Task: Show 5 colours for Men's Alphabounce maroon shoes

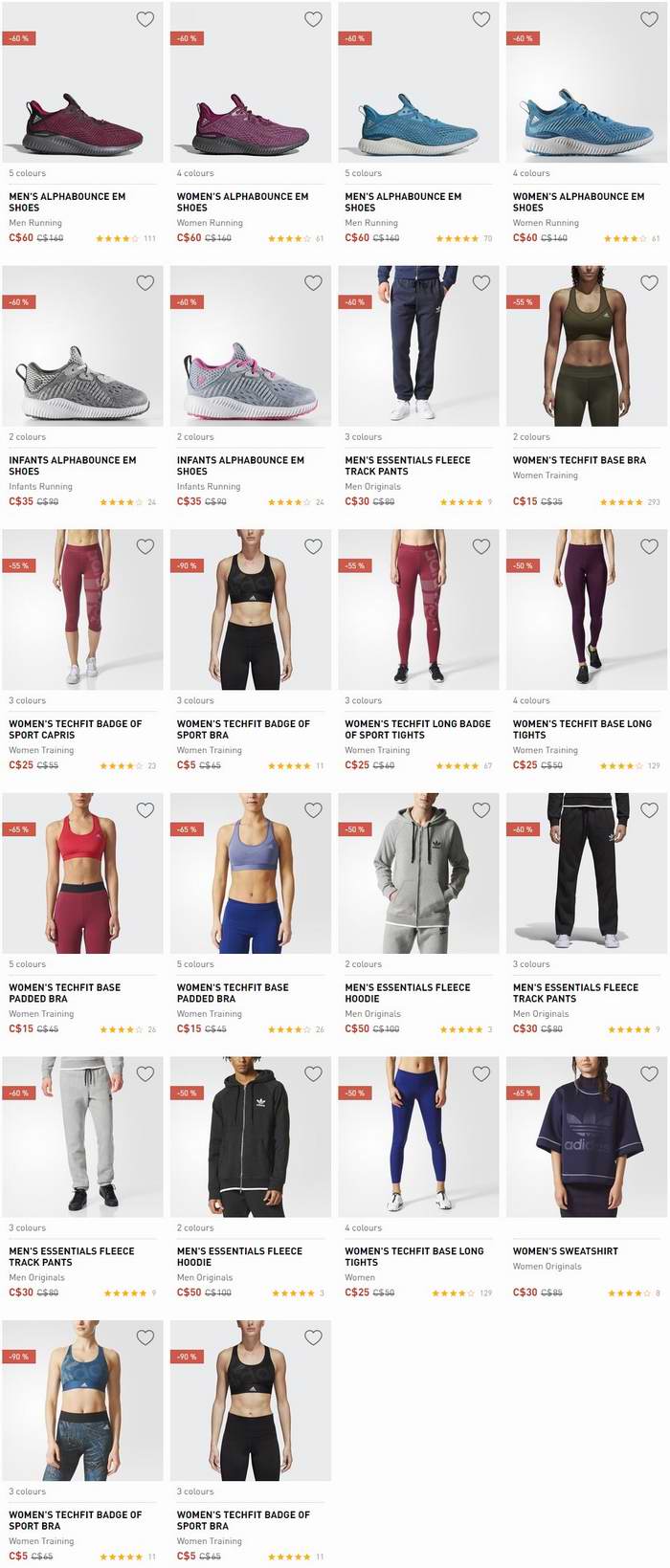Action: tap(28, 173)
